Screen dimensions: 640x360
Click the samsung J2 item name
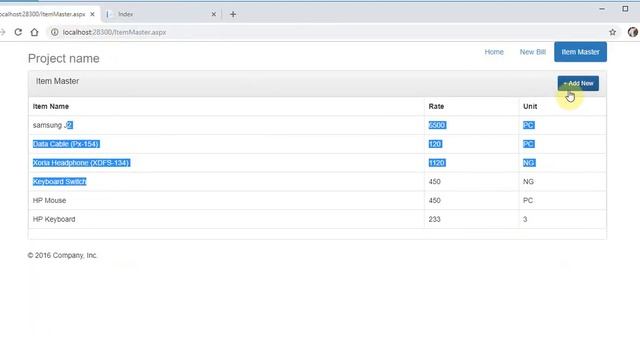[53, 125]
